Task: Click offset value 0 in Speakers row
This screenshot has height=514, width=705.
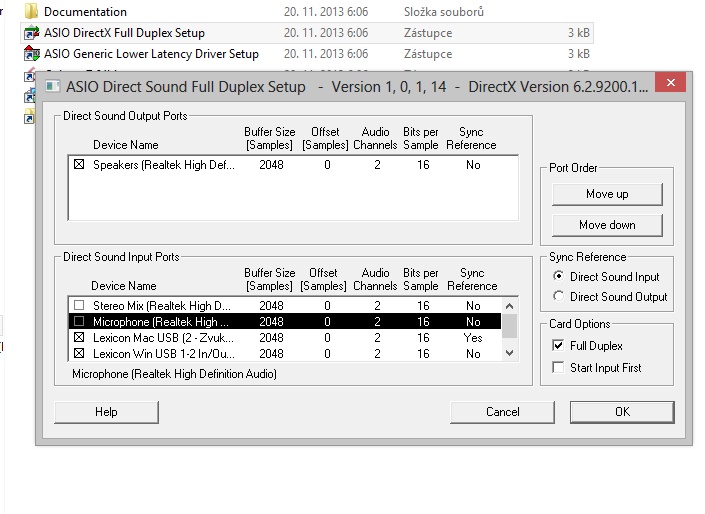Action: pyautogui.click(x=327, y=165)
